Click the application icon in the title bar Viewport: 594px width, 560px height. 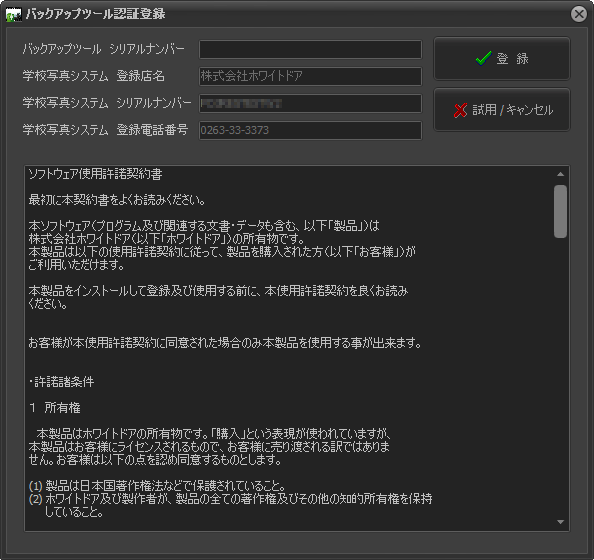[x=14, y=15]
